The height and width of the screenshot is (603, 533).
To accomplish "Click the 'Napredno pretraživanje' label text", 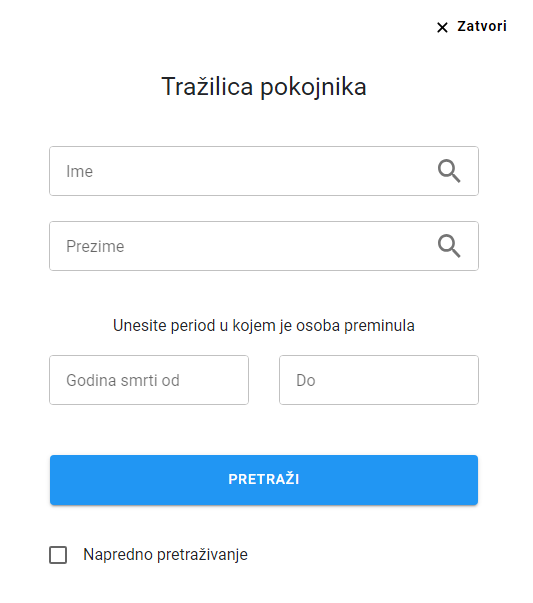I will [x=165, y=555].
